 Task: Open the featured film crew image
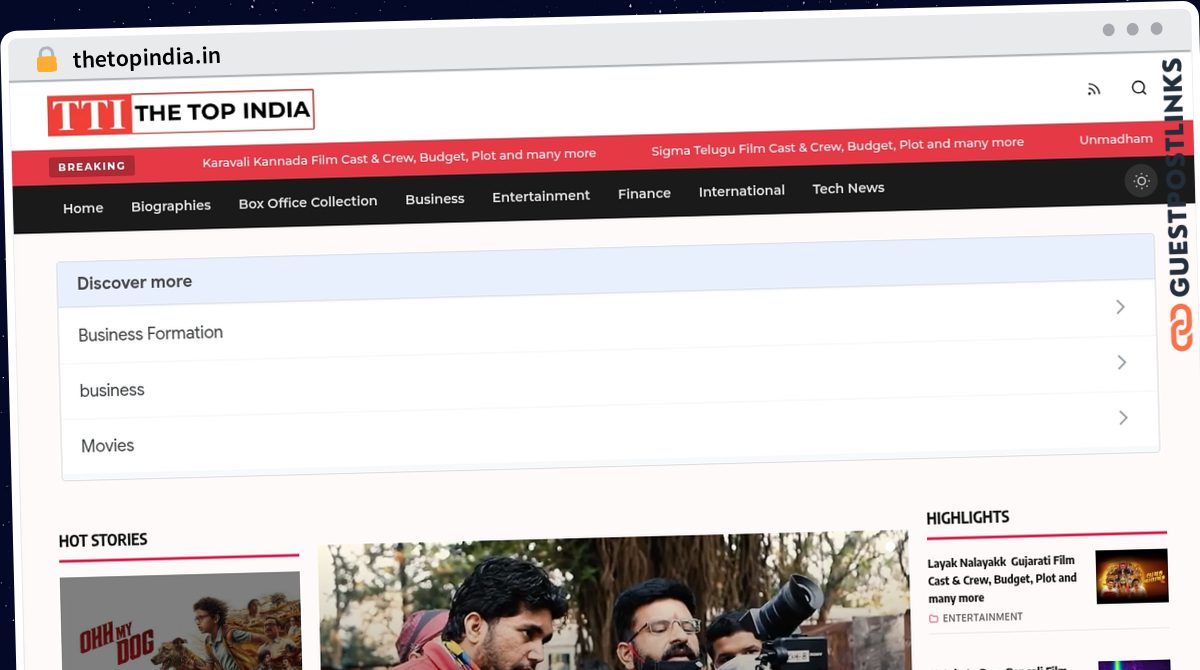pos(614,601)
